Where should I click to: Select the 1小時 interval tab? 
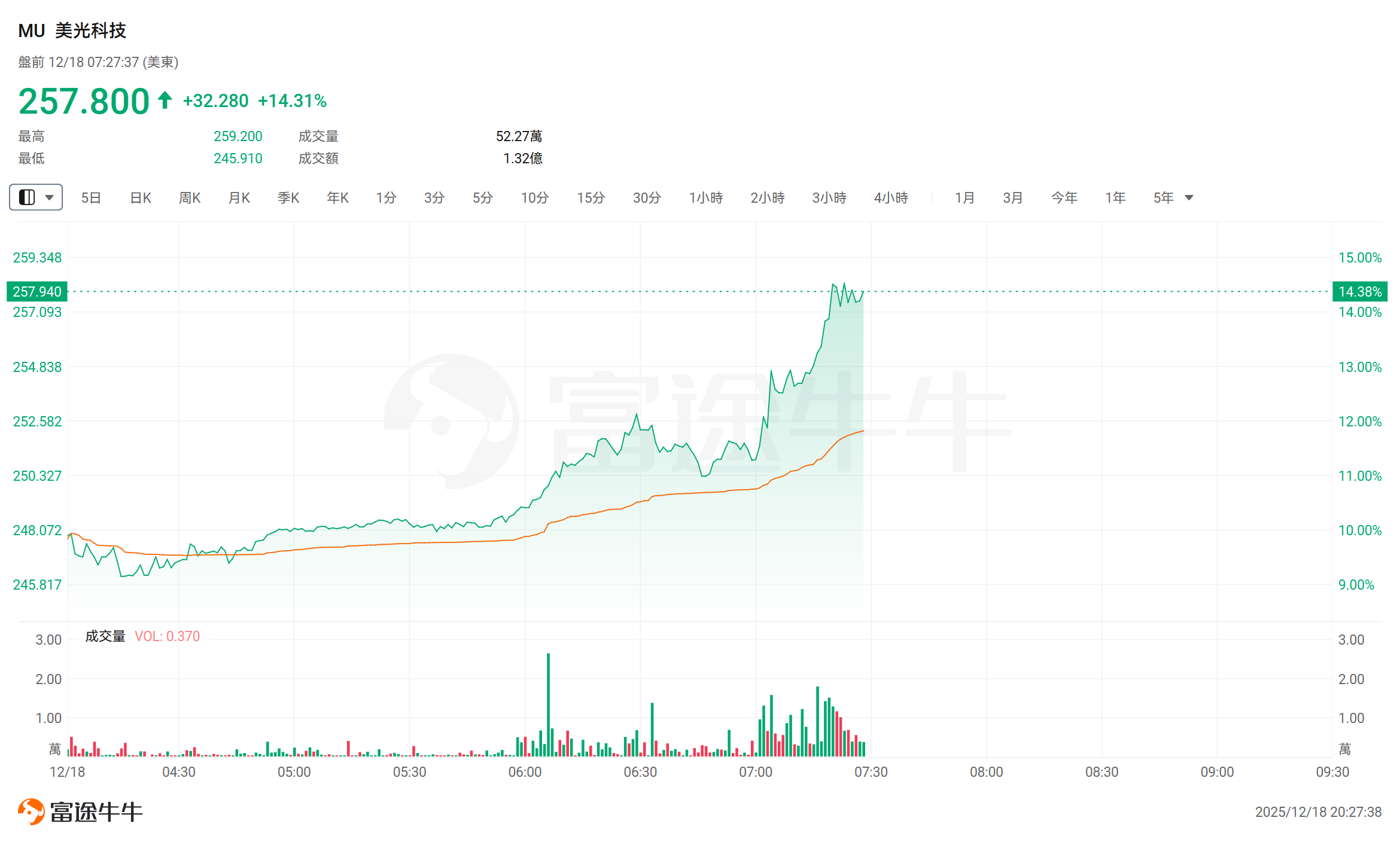706,197
